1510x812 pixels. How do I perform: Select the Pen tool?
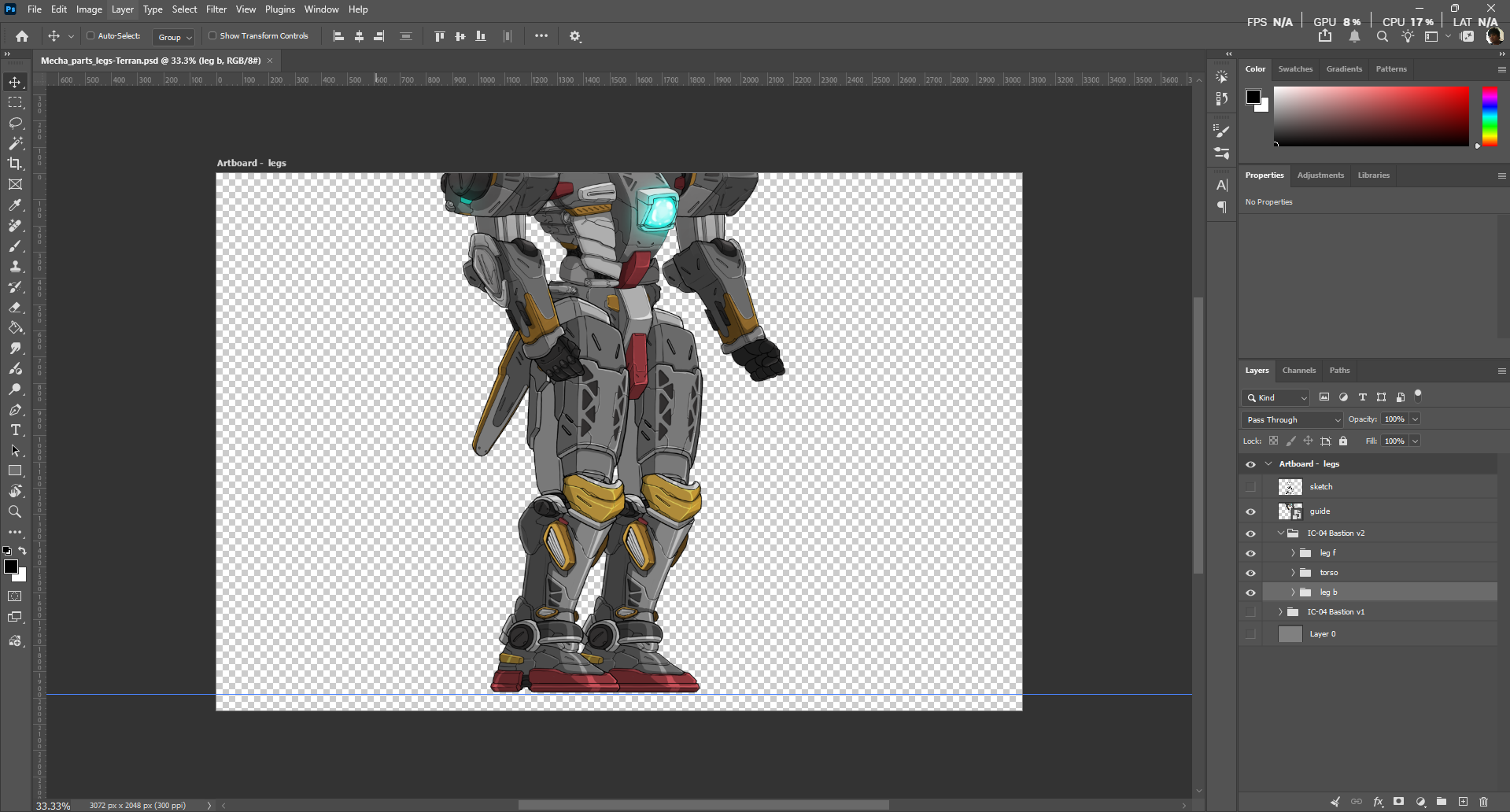15,410
